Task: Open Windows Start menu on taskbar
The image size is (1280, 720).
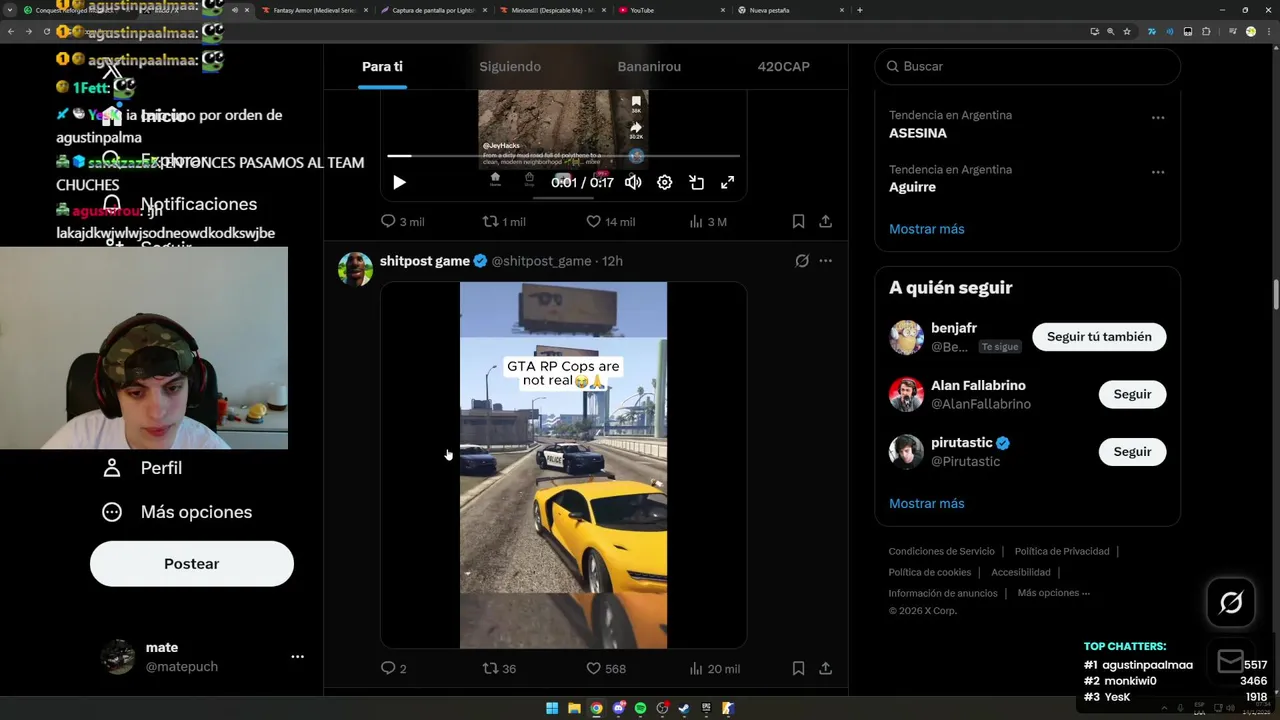Action: (552, 708)
